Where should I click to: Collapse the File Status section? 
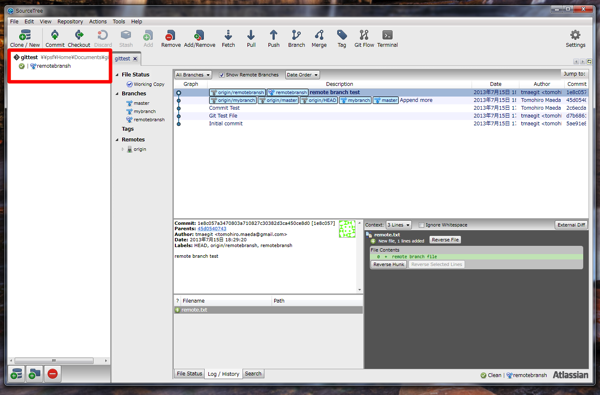(x=117, y=75)
